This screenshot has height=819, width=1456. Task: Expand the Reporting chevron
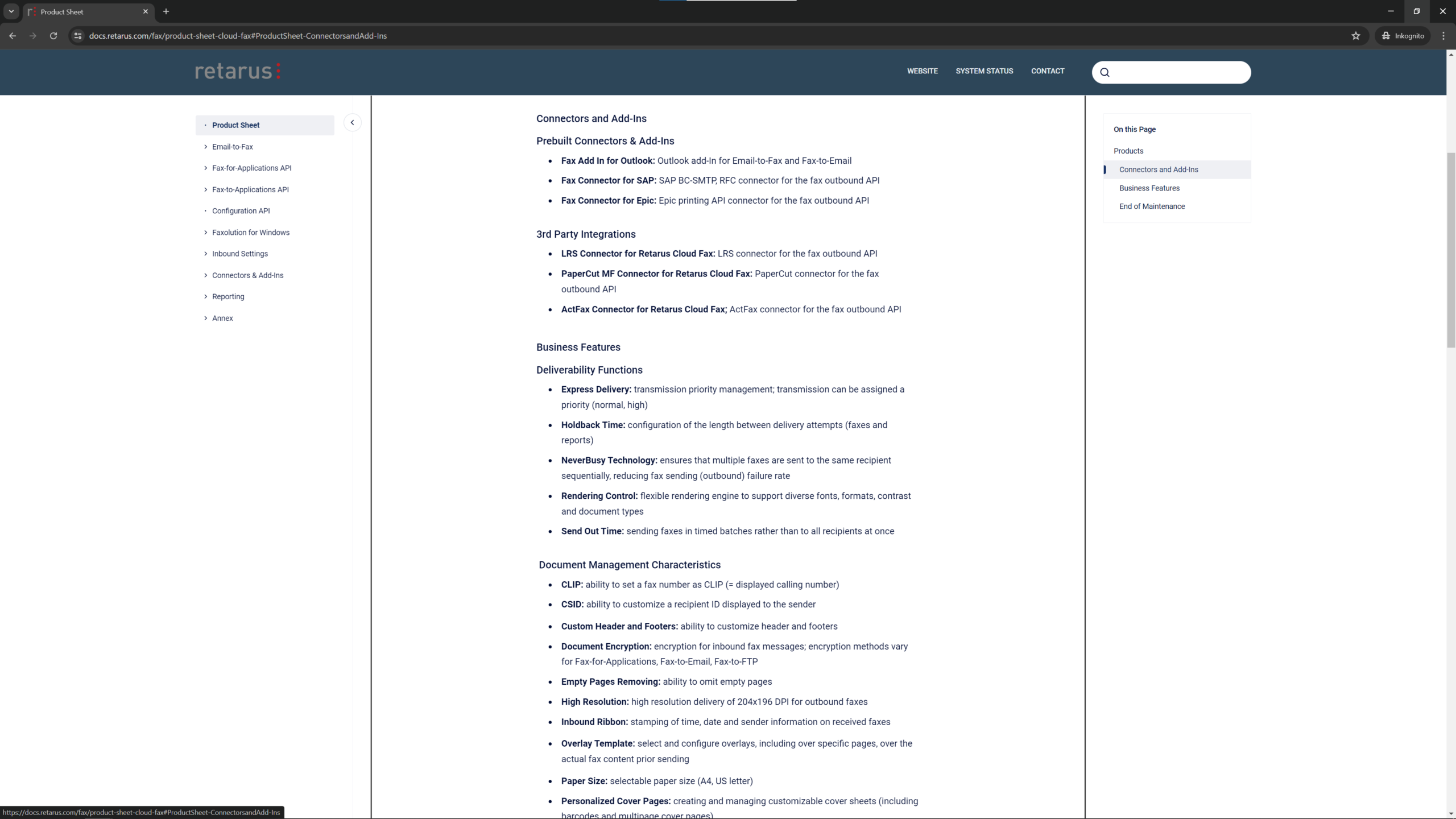pyautogui.click(x=205, y=296)
